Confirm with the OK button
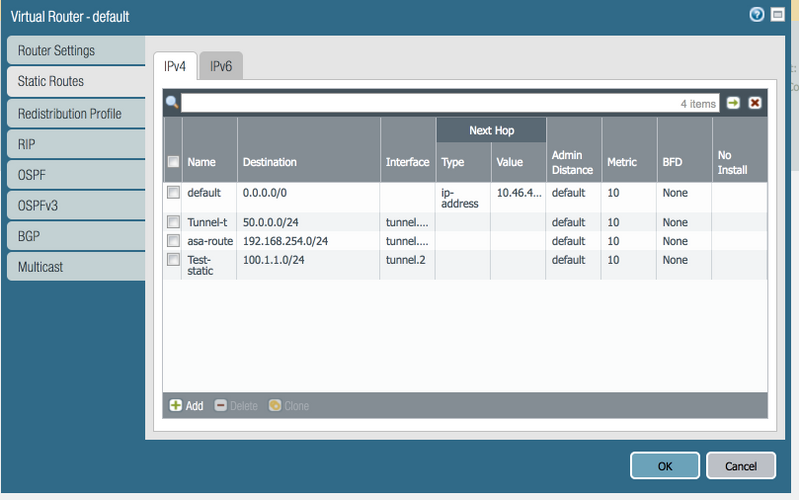 (x=664, y=466)
